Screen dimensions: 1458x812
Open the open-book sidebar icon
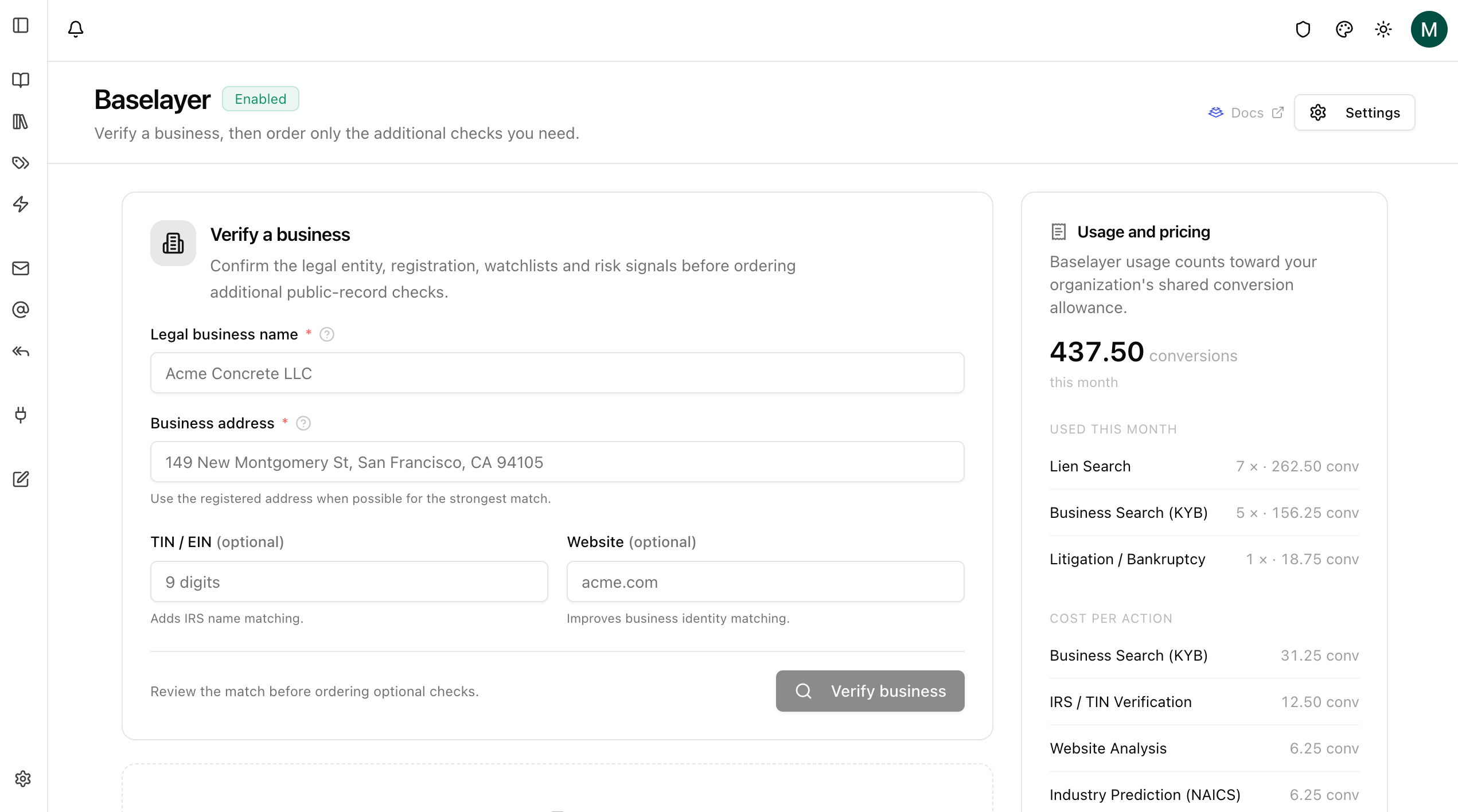[21, 80]
